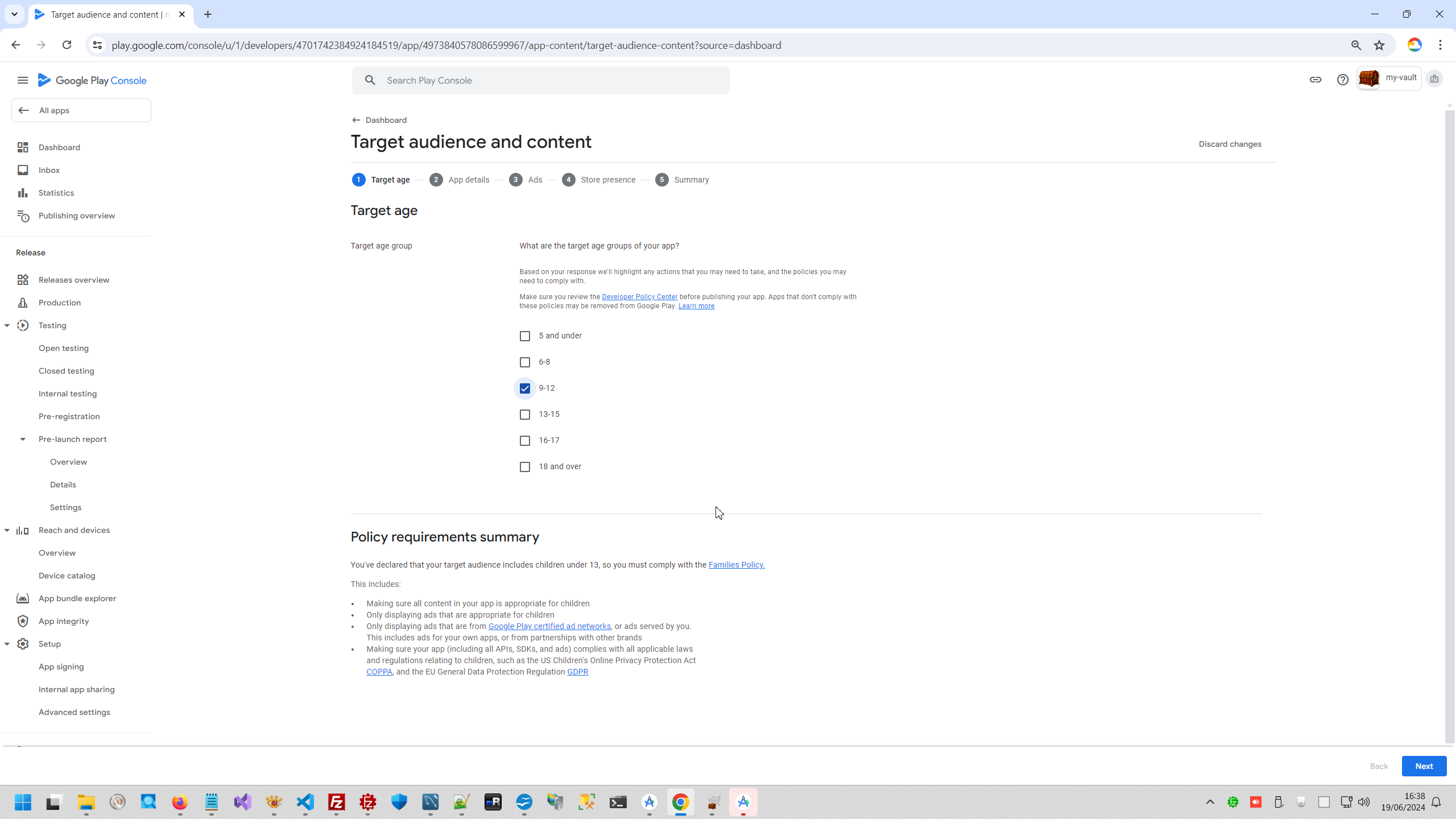Click the blue Next button
Image resolution: width=1456 pixels, height=819 pixels.
point(1424,766)
